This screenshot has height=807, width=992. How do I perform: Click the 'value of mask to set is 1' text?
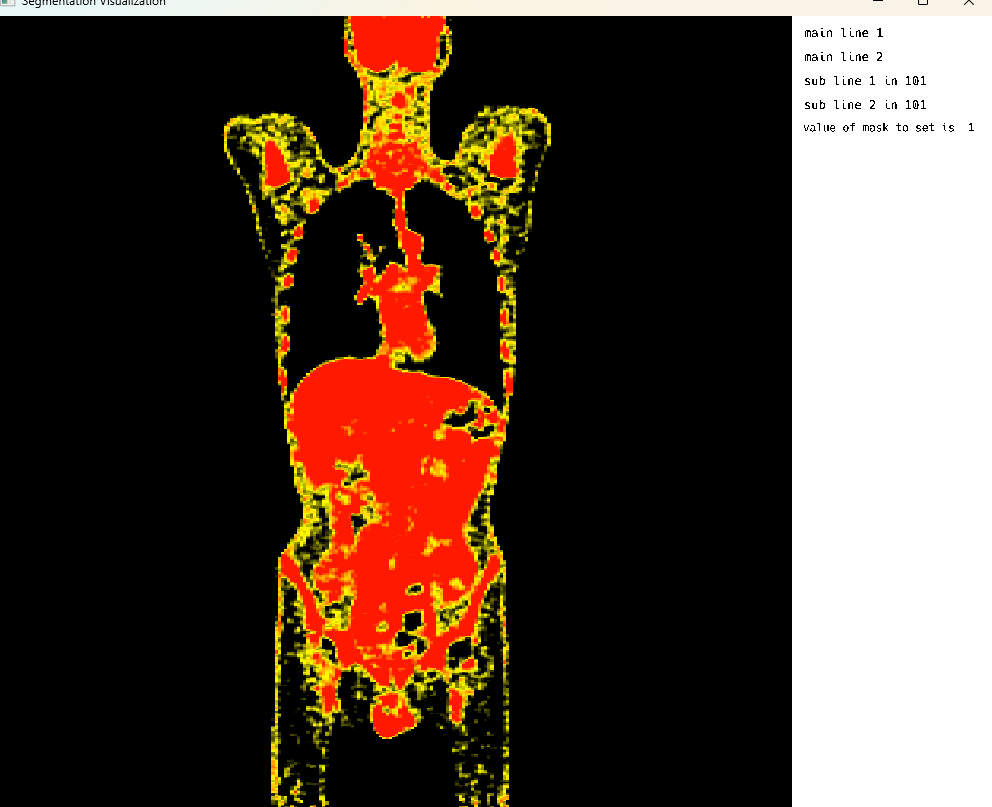tap(888, 128)
